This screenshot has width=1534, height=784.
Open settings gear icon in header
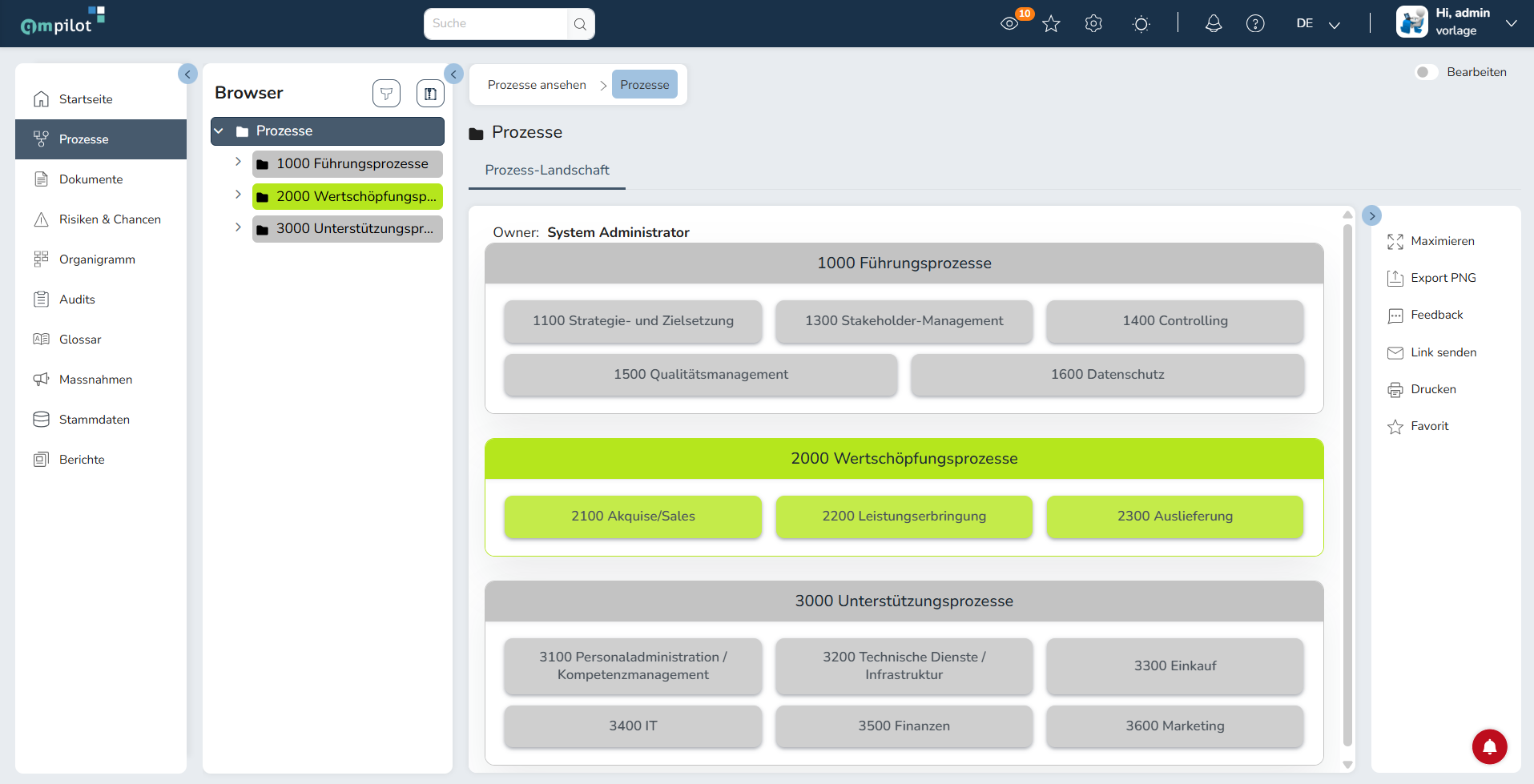(x=1093, y=24)
